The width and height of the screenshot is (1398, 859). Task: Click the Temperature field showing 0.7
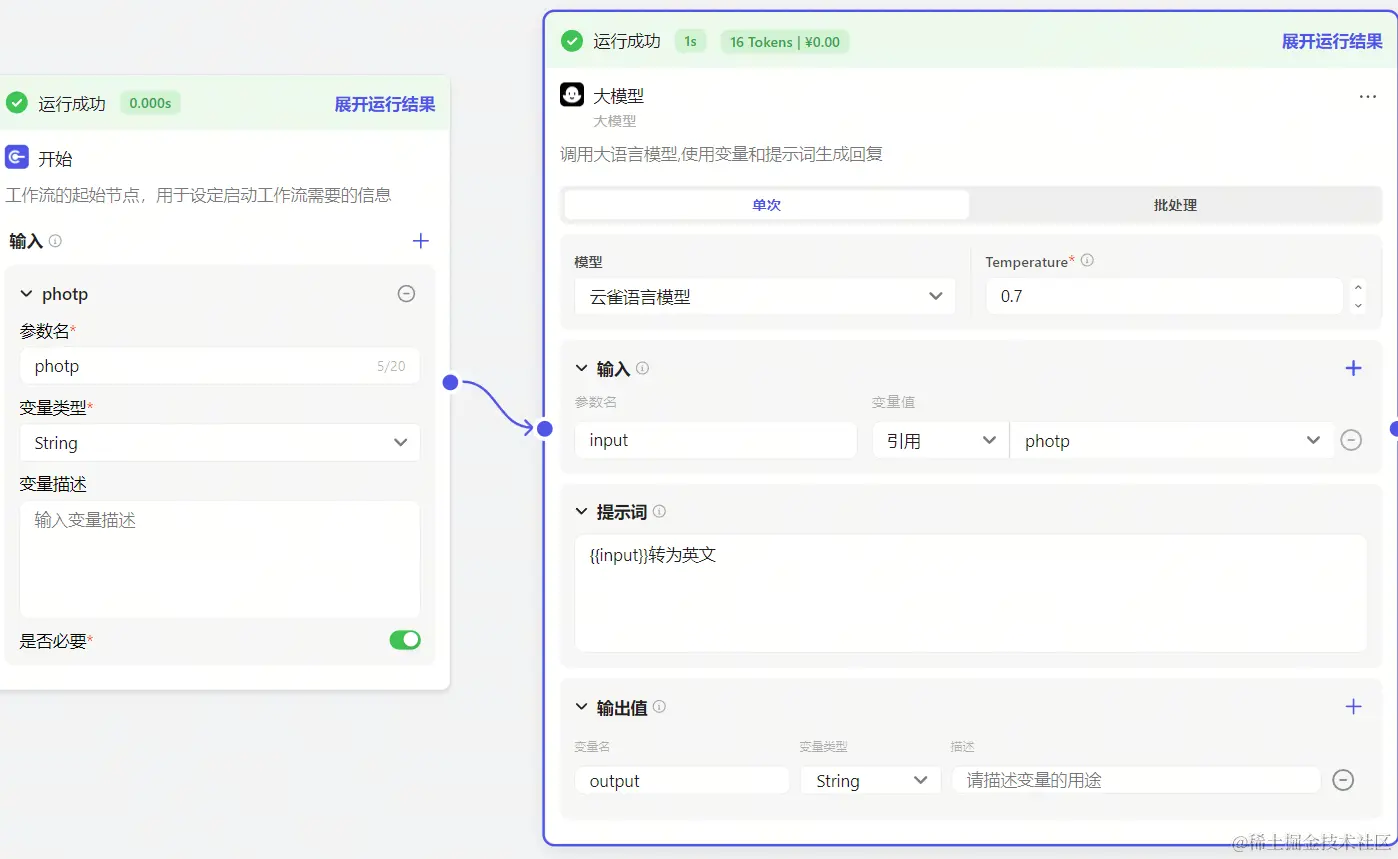pyautogui.click(x=1165, y=296)
